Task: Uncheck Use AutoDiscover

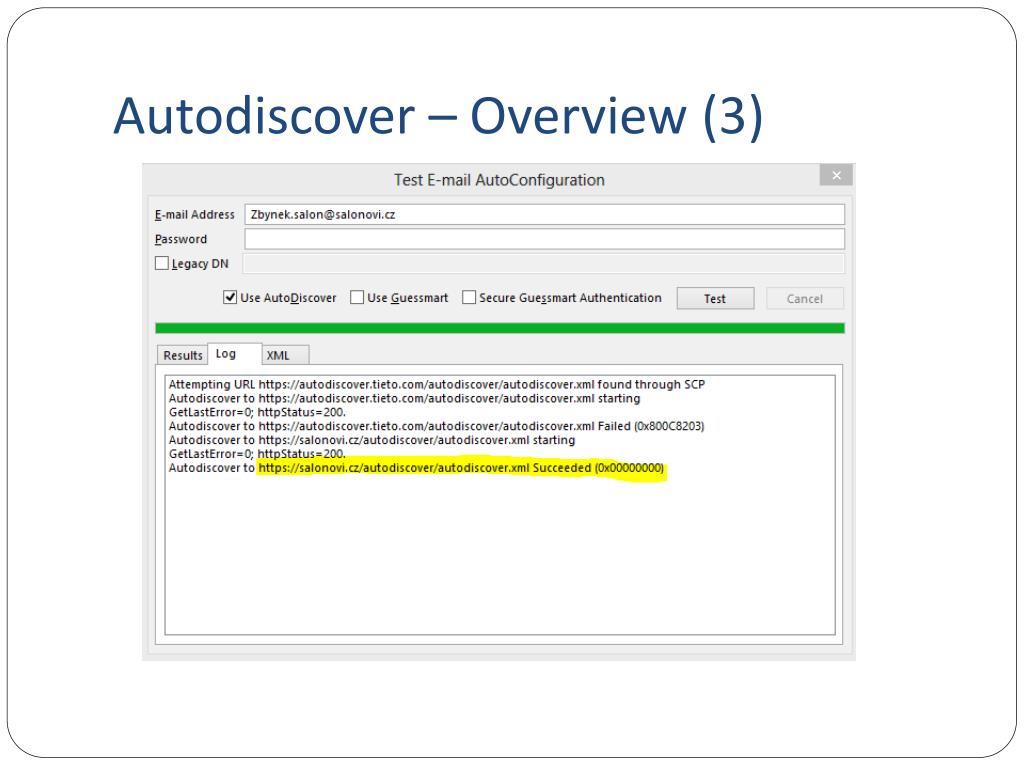Action: 230,298
